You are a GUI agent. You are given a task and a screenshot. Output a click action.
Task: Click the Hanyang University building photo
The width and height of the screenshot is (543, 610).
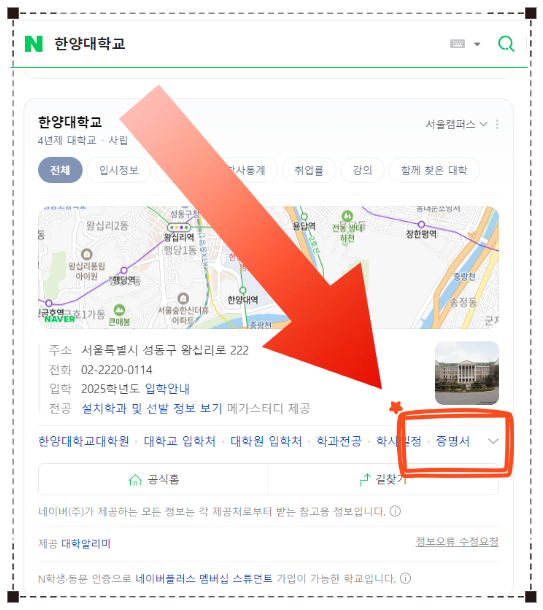pyautogui.click(x=467, y=373)
